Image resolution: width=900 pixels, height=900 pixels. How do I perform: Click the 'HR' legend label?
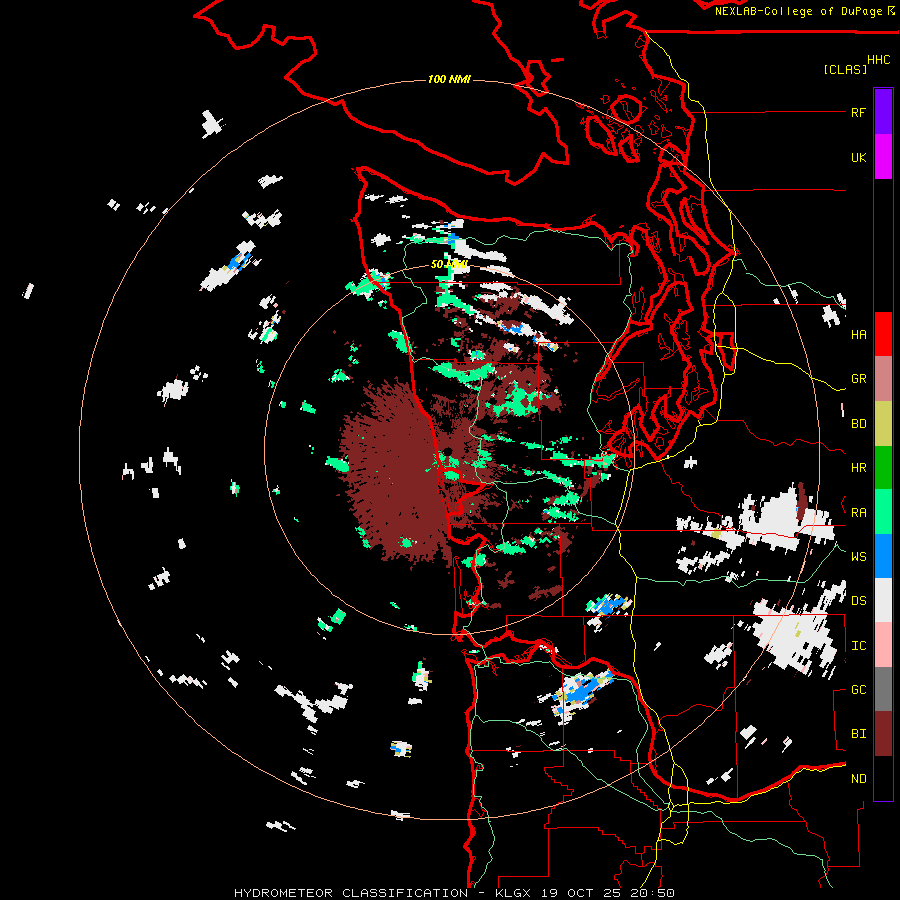coord(858,468)
